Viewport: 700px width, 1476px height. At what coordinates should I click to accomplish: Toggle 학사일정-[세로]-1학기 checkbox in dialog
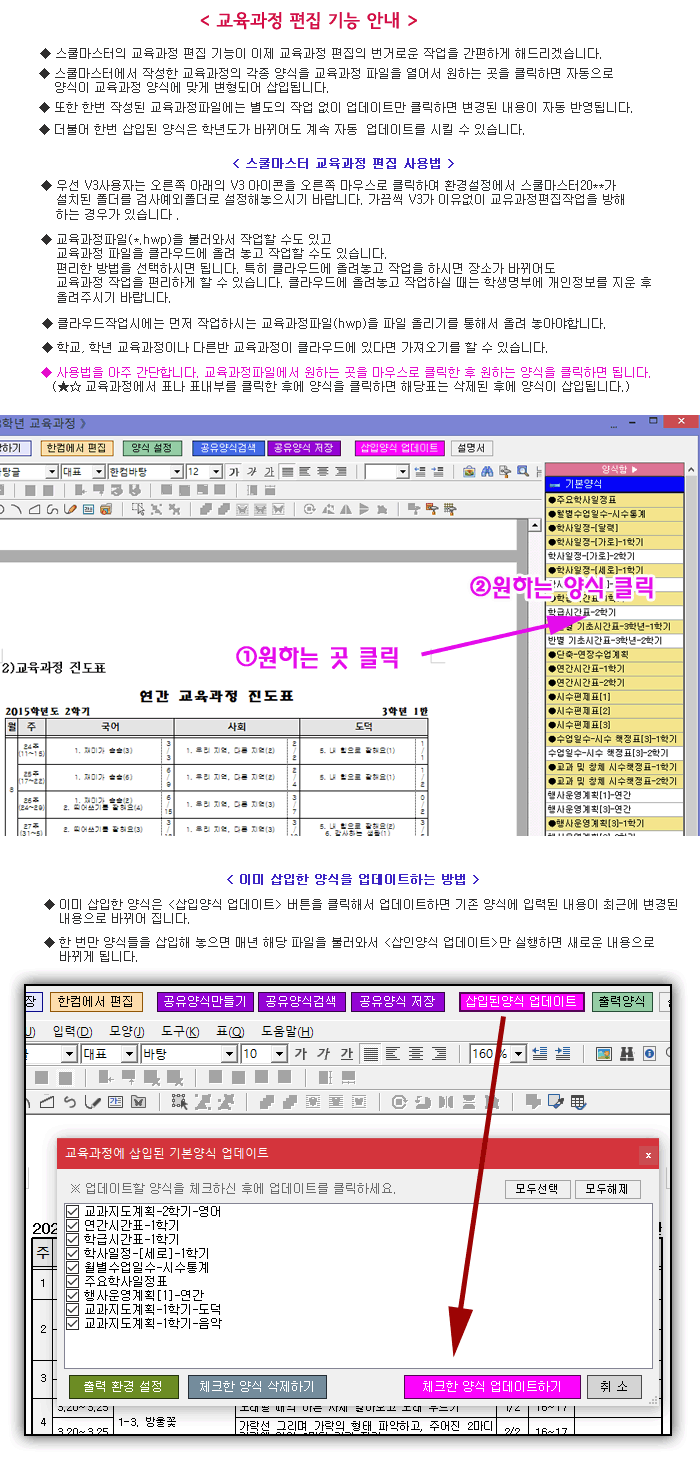pos(72,1253)
